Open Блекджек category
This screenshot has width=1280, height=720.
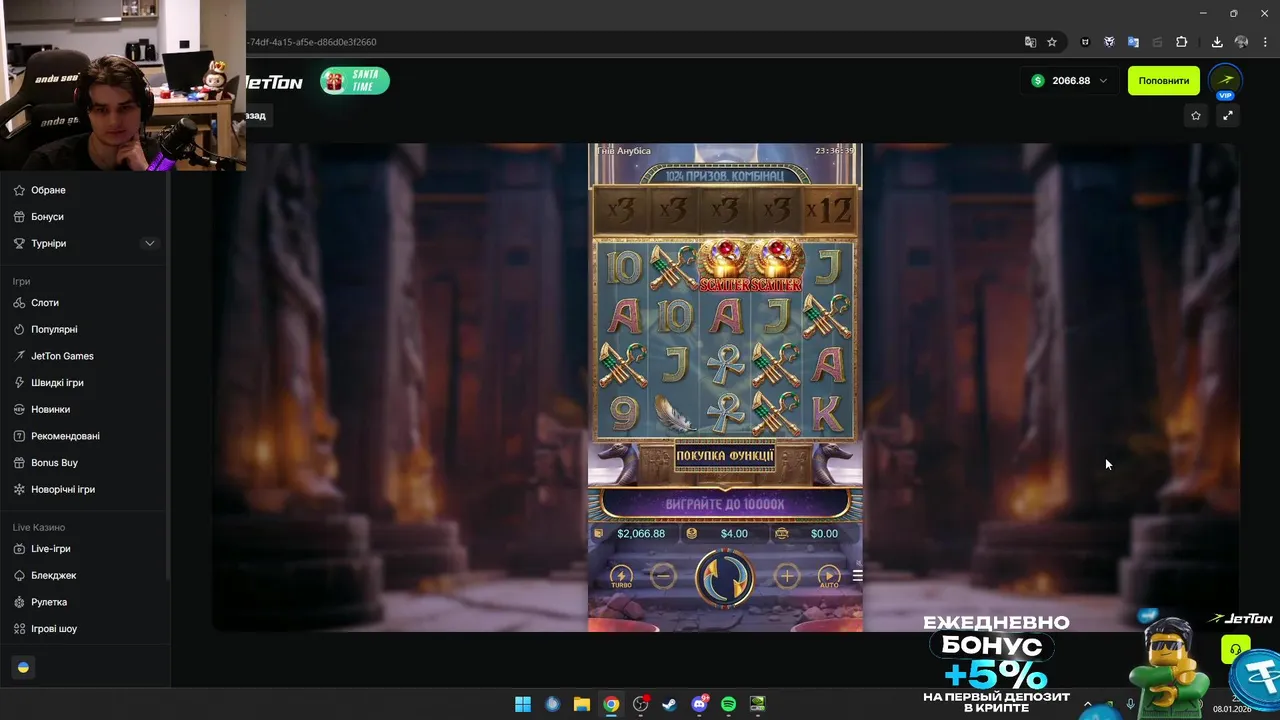(54, 576)
